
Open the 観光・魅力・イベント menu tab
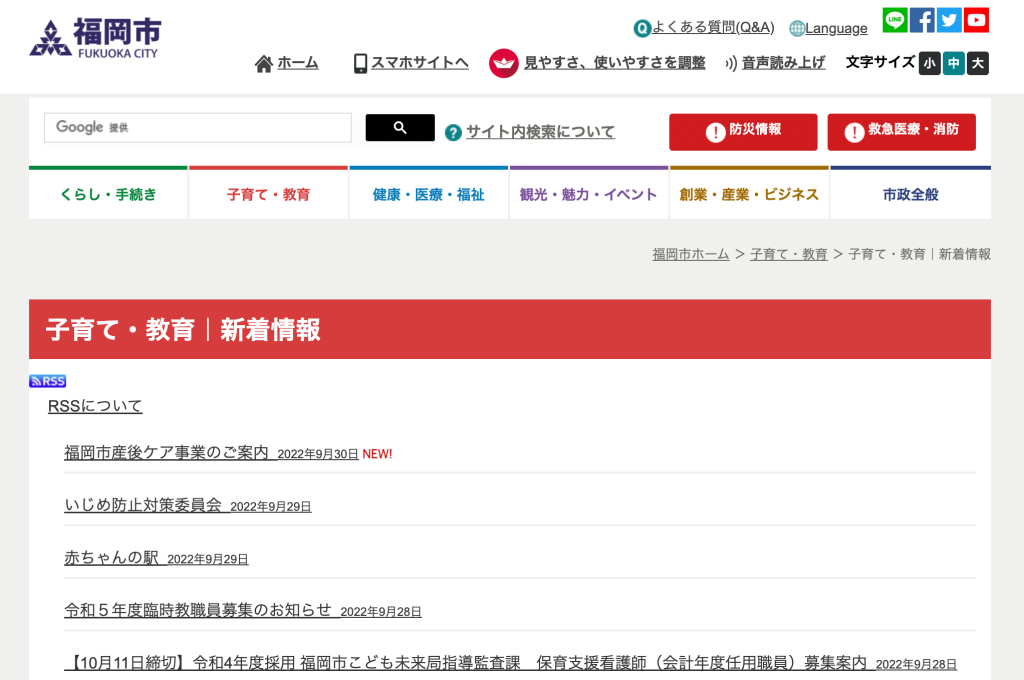tap(588, 194)
